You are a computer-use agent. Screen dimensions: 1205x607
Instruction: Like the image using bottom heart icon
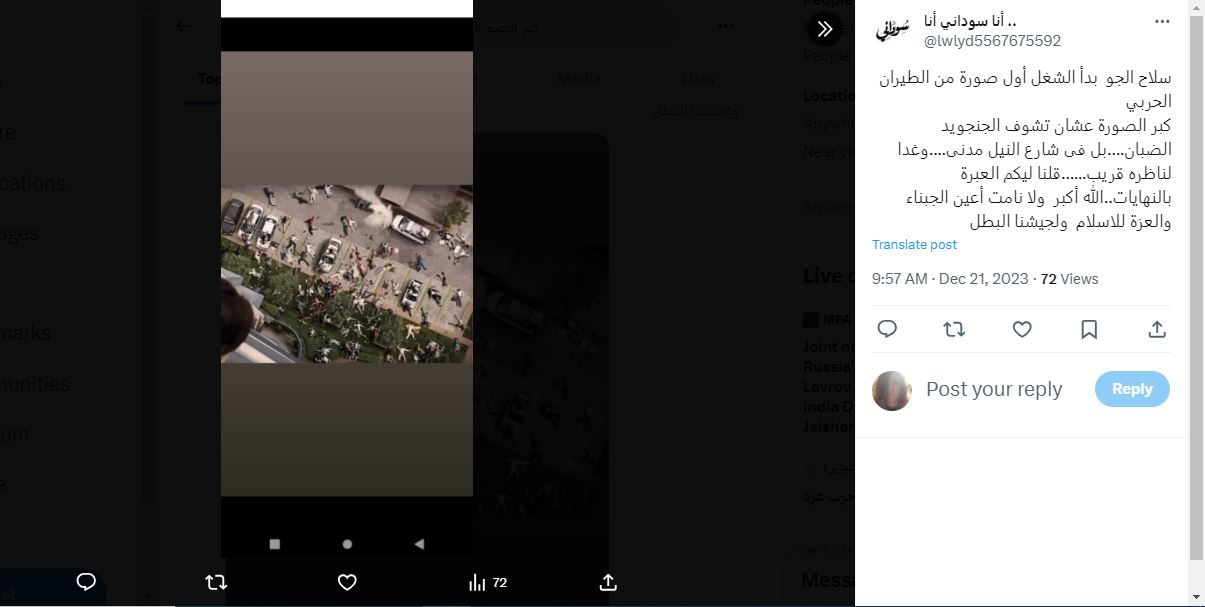[x=346, y=582]
